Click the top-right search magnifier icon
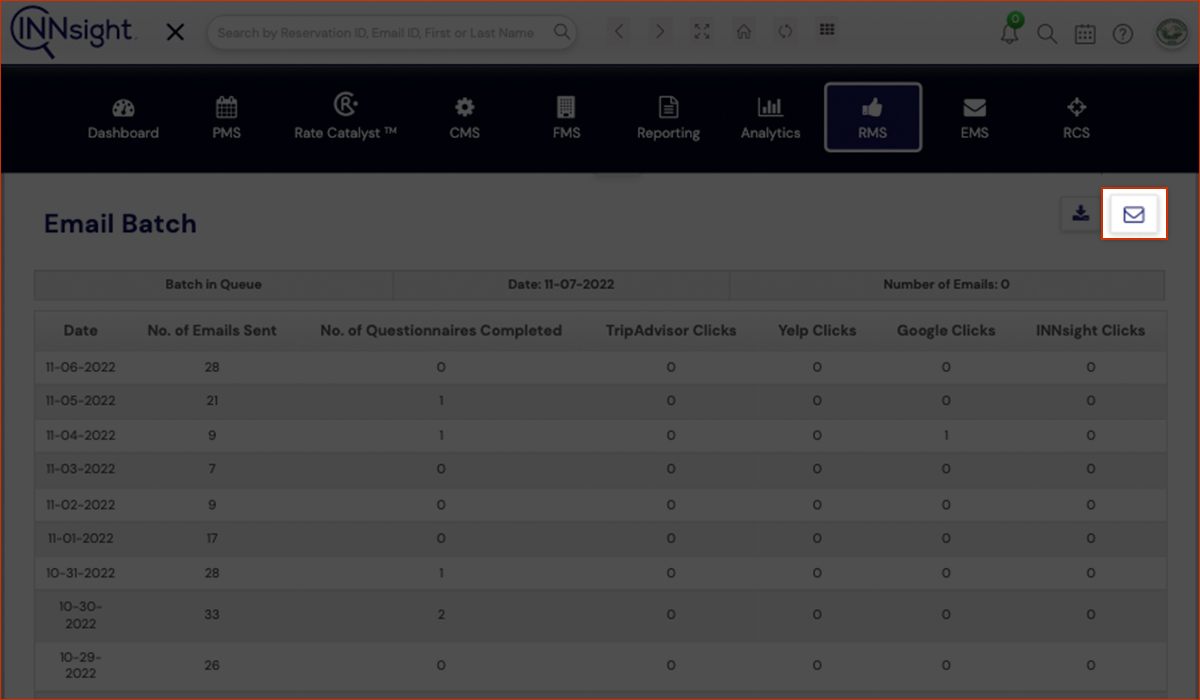 pyautogui.click(x=1047, y=34)
